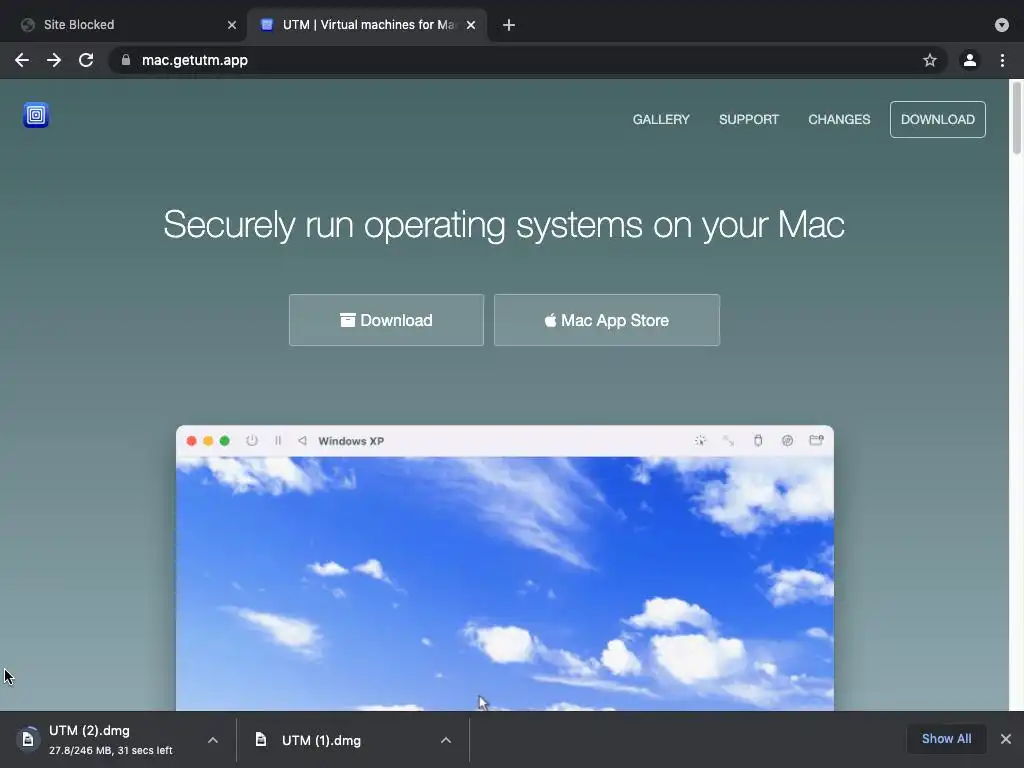Open Chrome's three-dot menu
Screen dimensions: 1024x768
tap(1002, 60)
